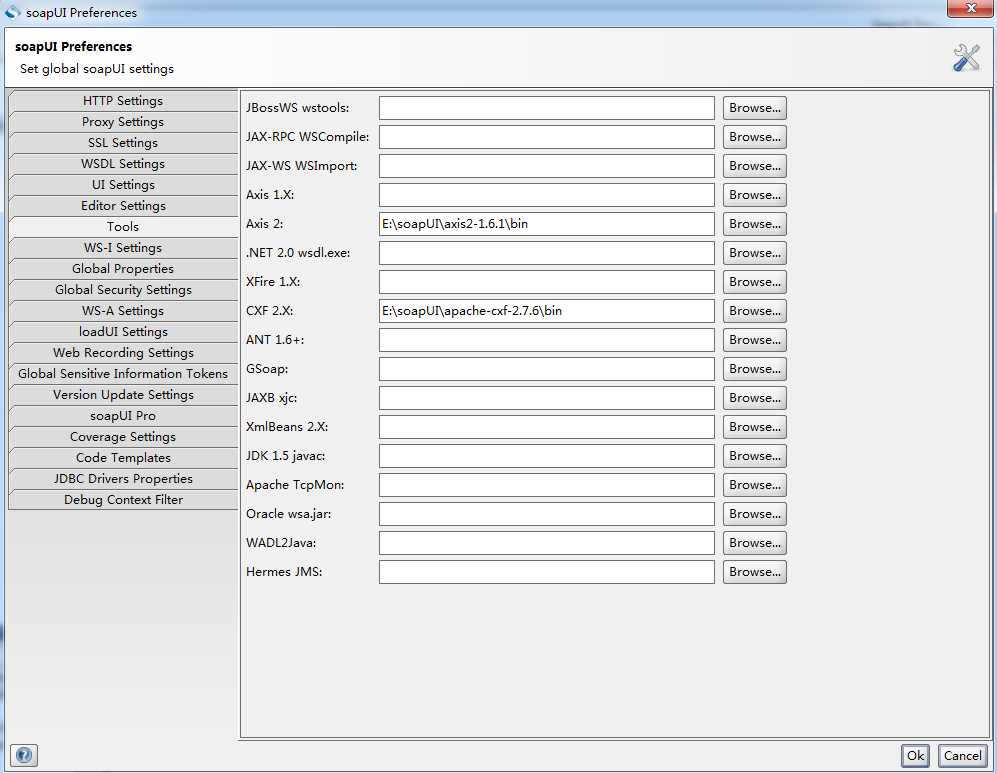
Task: Click the JAXB xjc input field
Action: point(547,398)
